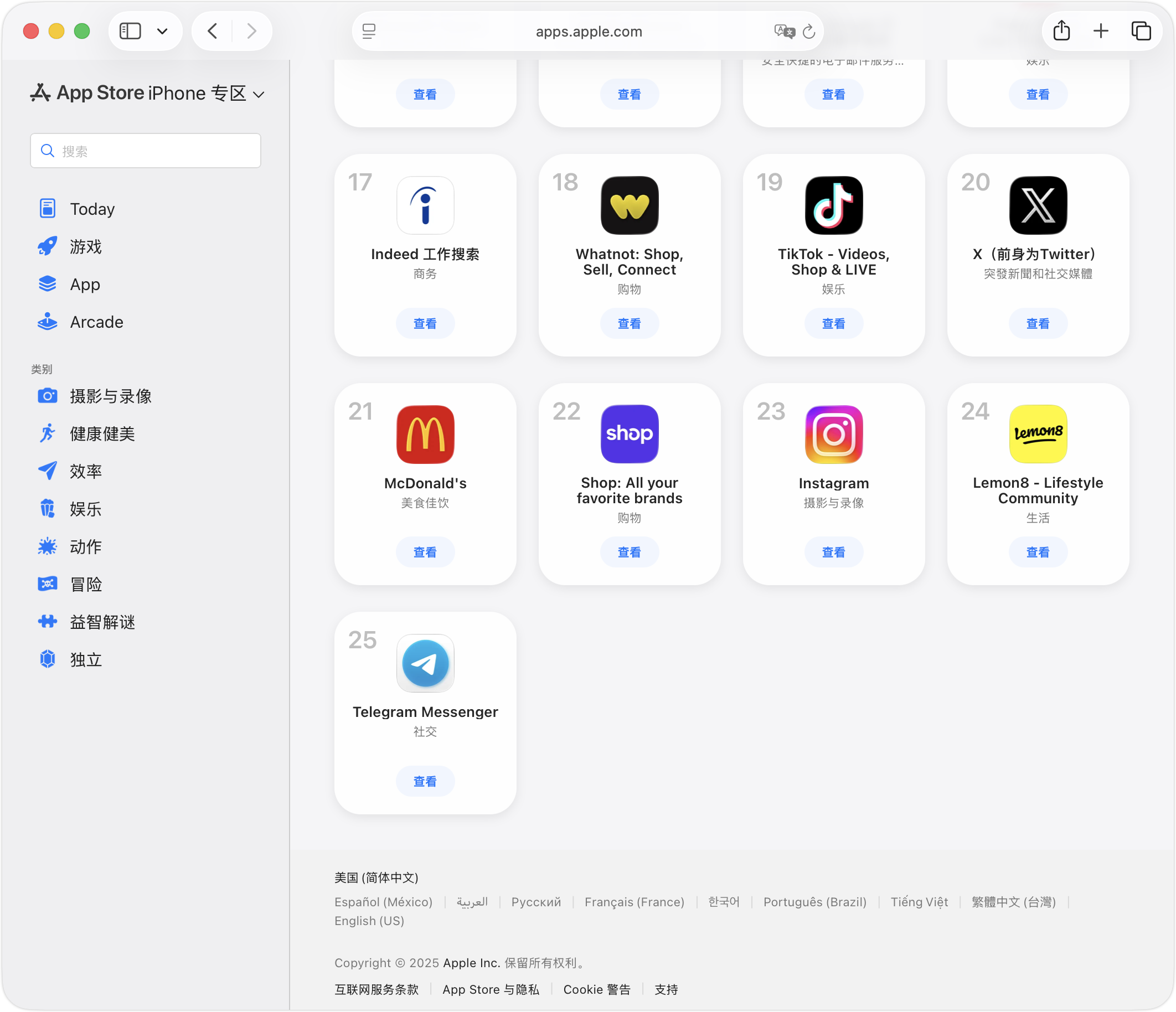Click the Lemon8 app icon

tap(1038, 434)
